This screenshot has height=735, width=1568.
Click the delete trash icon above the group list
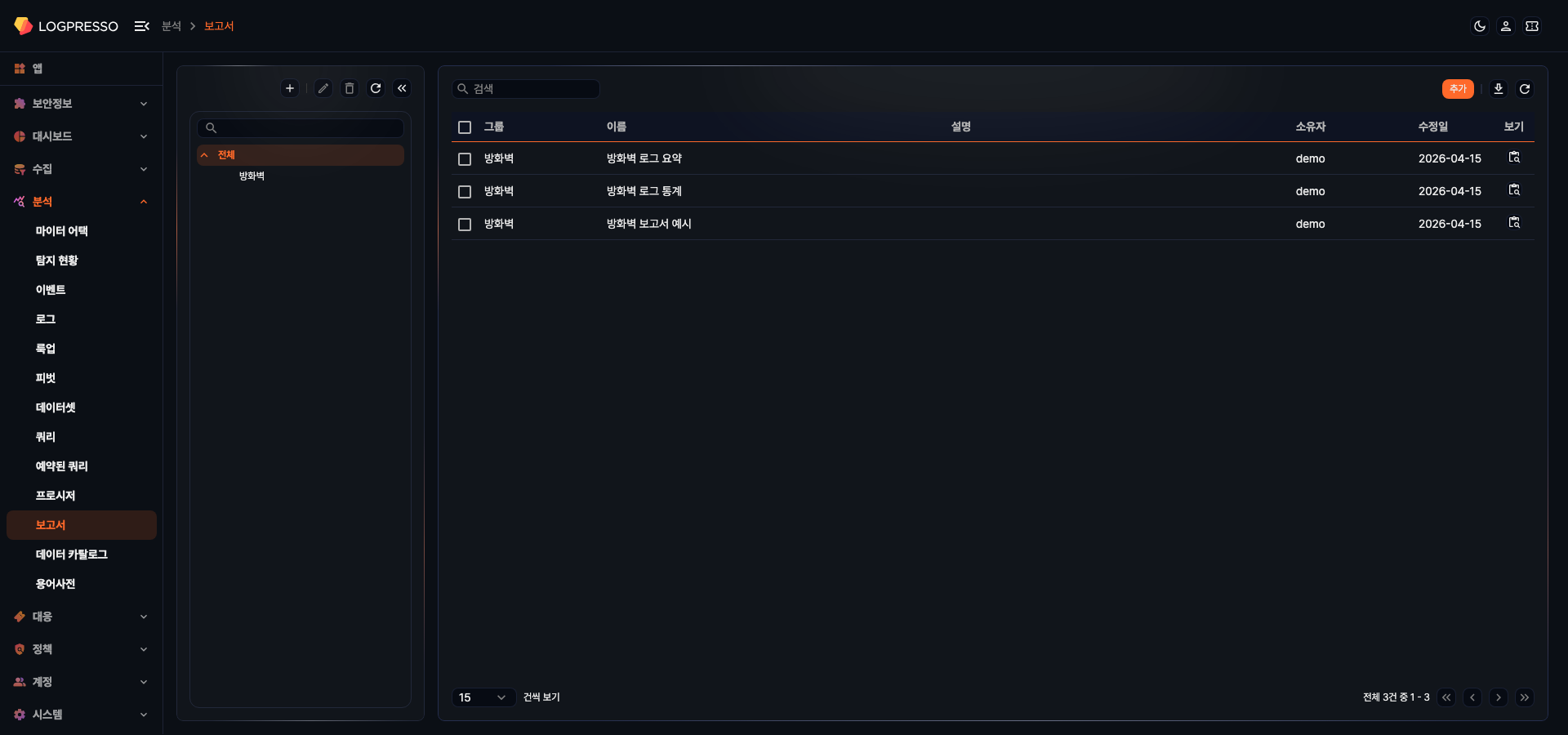(x=350, y=88)
